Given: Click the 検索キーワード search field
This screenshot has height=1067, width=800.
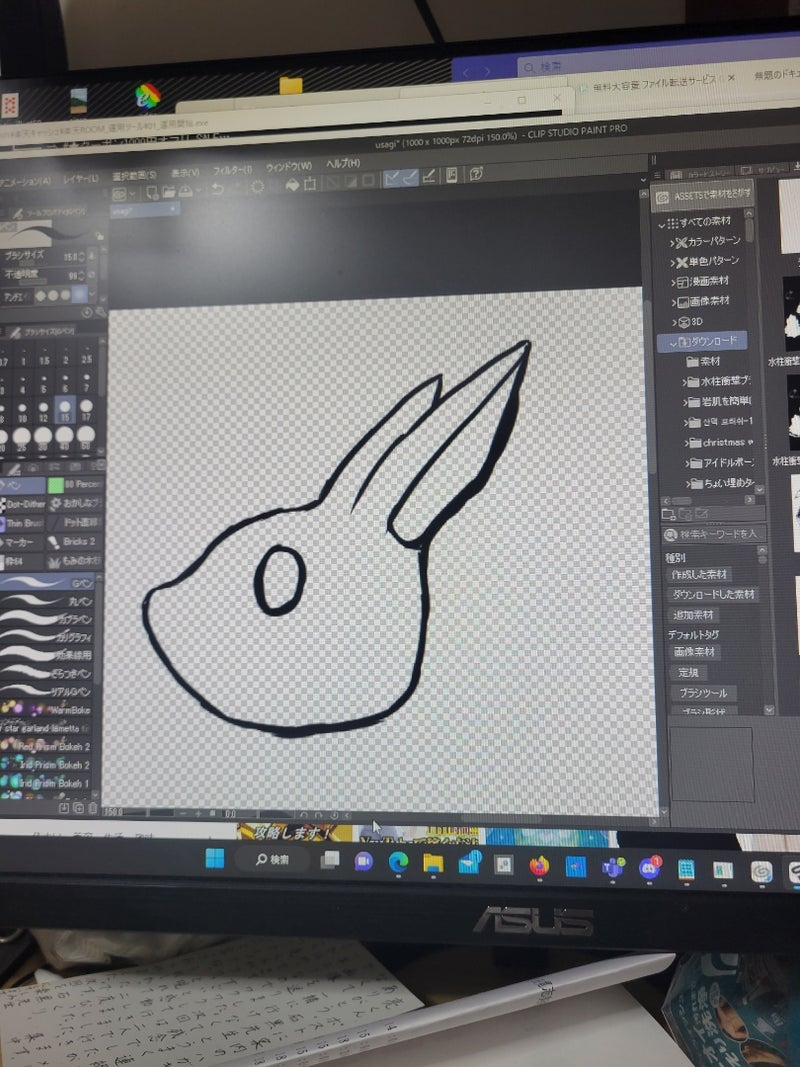Looking at the screenshot, I should tap(714, 534).
